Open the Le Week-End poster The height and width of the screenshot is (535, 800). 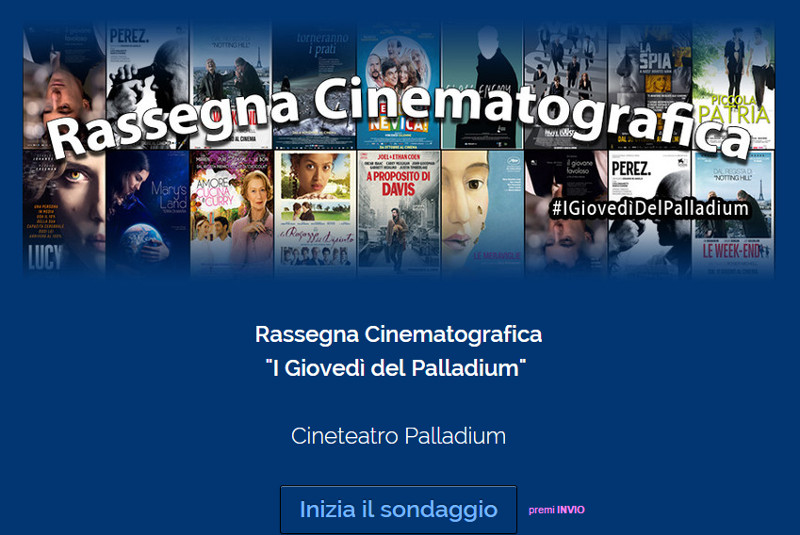[733, 214]
